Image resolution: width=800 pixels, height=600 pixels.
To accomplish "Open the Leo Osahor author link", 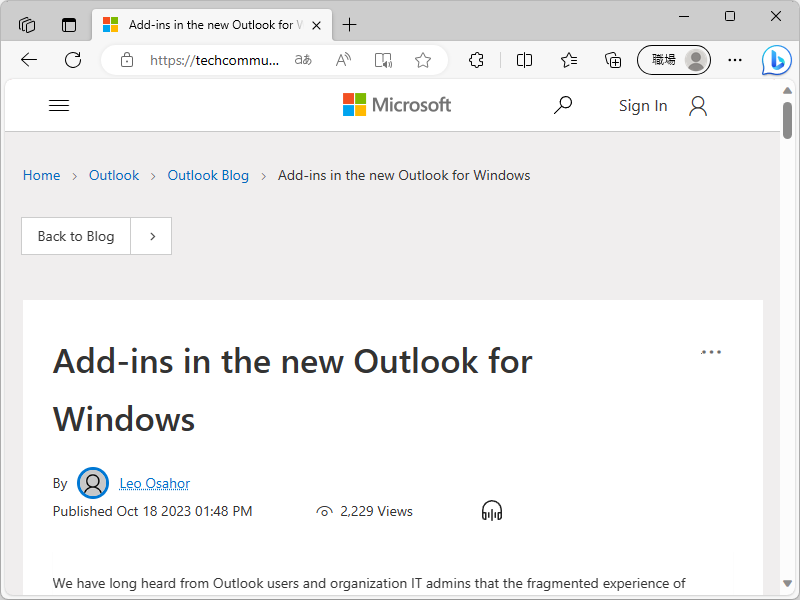I will click(x=154, y=483).
